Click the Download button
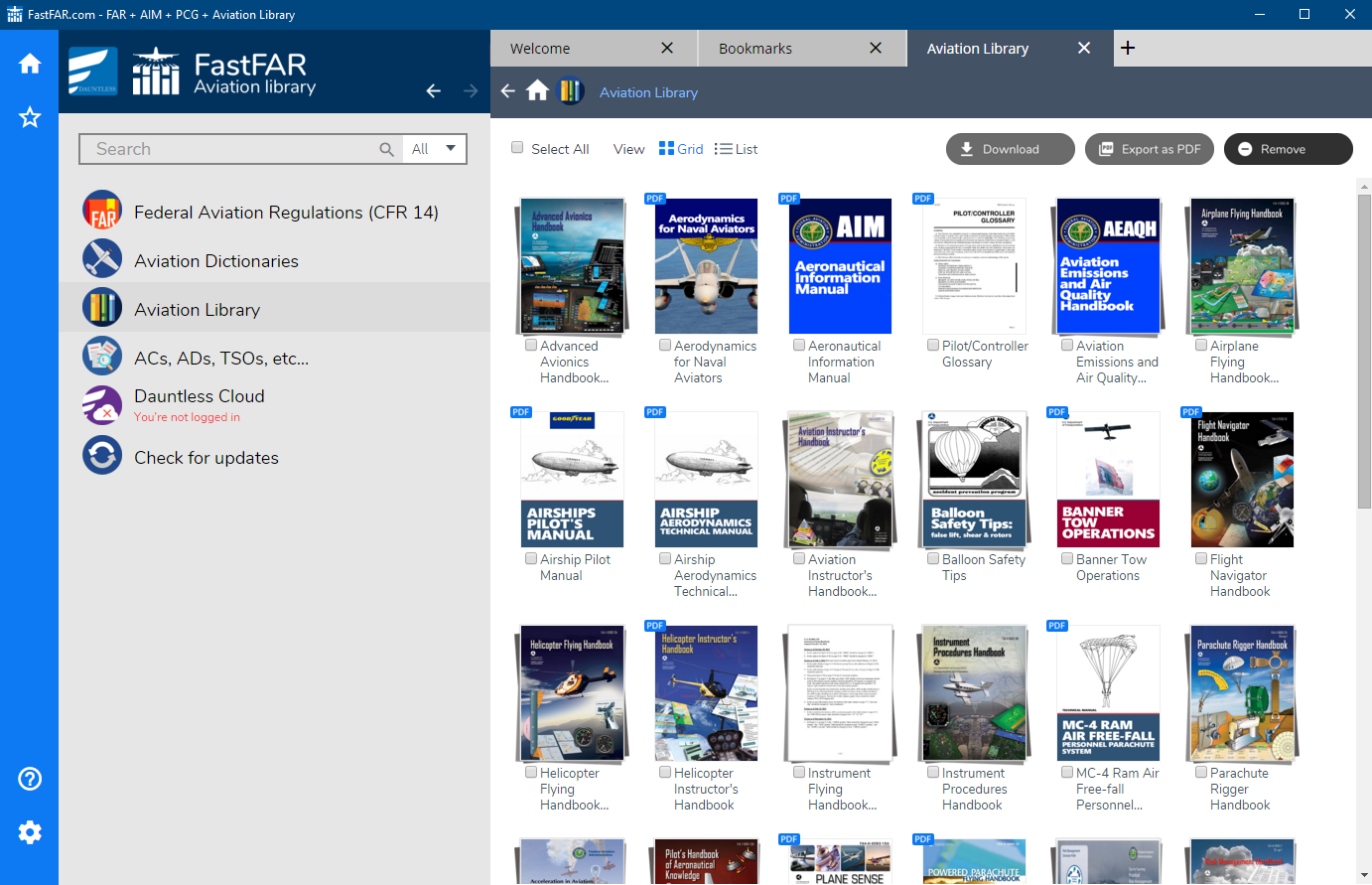This screenshot has height=885, width=1372. click(x=1011, y=149)
